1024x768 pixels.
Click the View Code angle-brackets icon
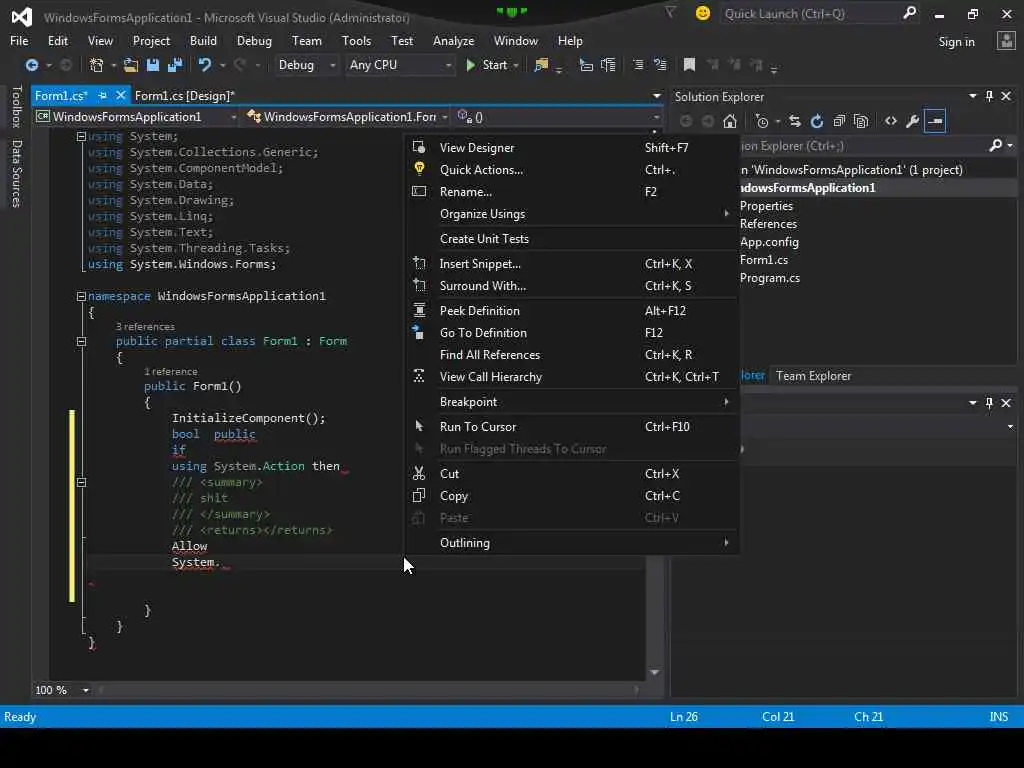pos(891,121)
